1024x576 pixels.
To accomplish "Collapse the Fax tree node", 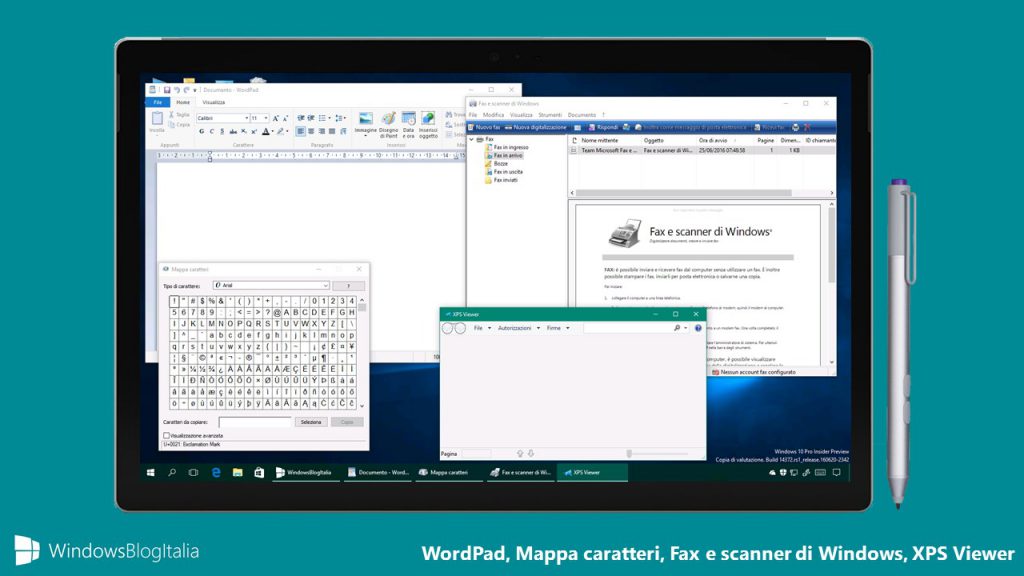I will (x=472, y=140).
